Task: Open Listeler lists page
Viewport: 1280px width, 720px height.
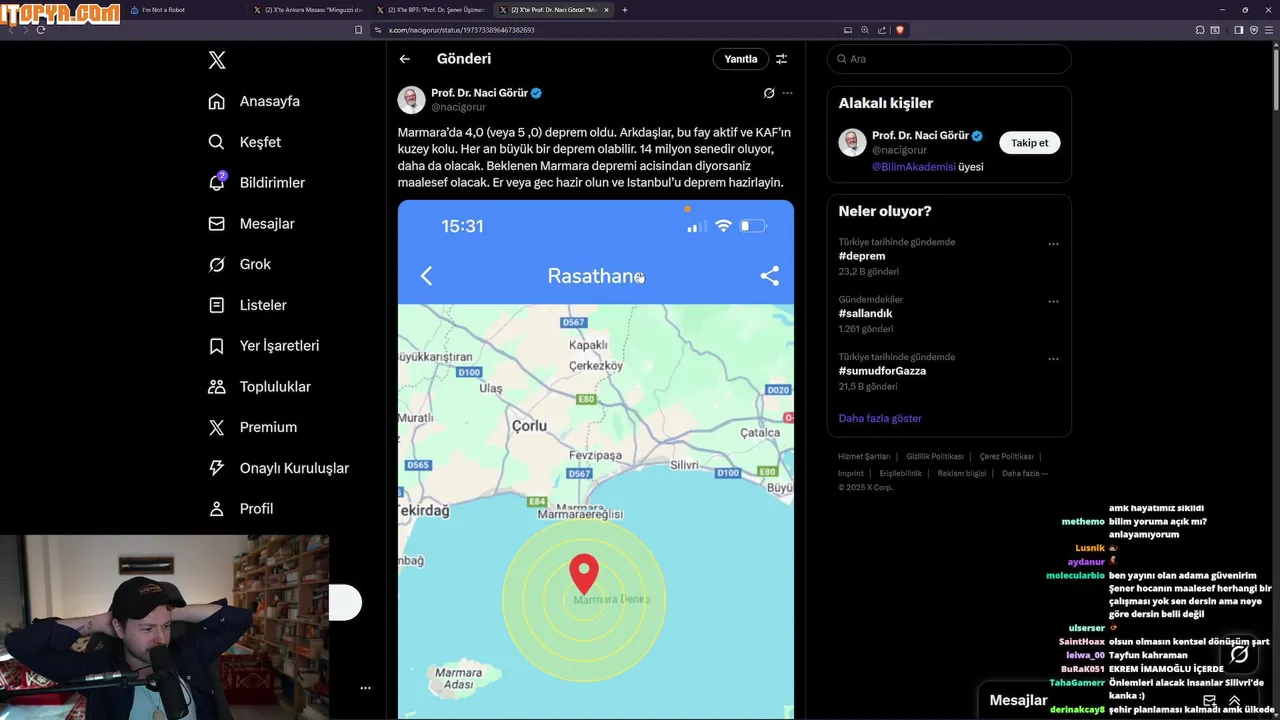Action: 247,305
